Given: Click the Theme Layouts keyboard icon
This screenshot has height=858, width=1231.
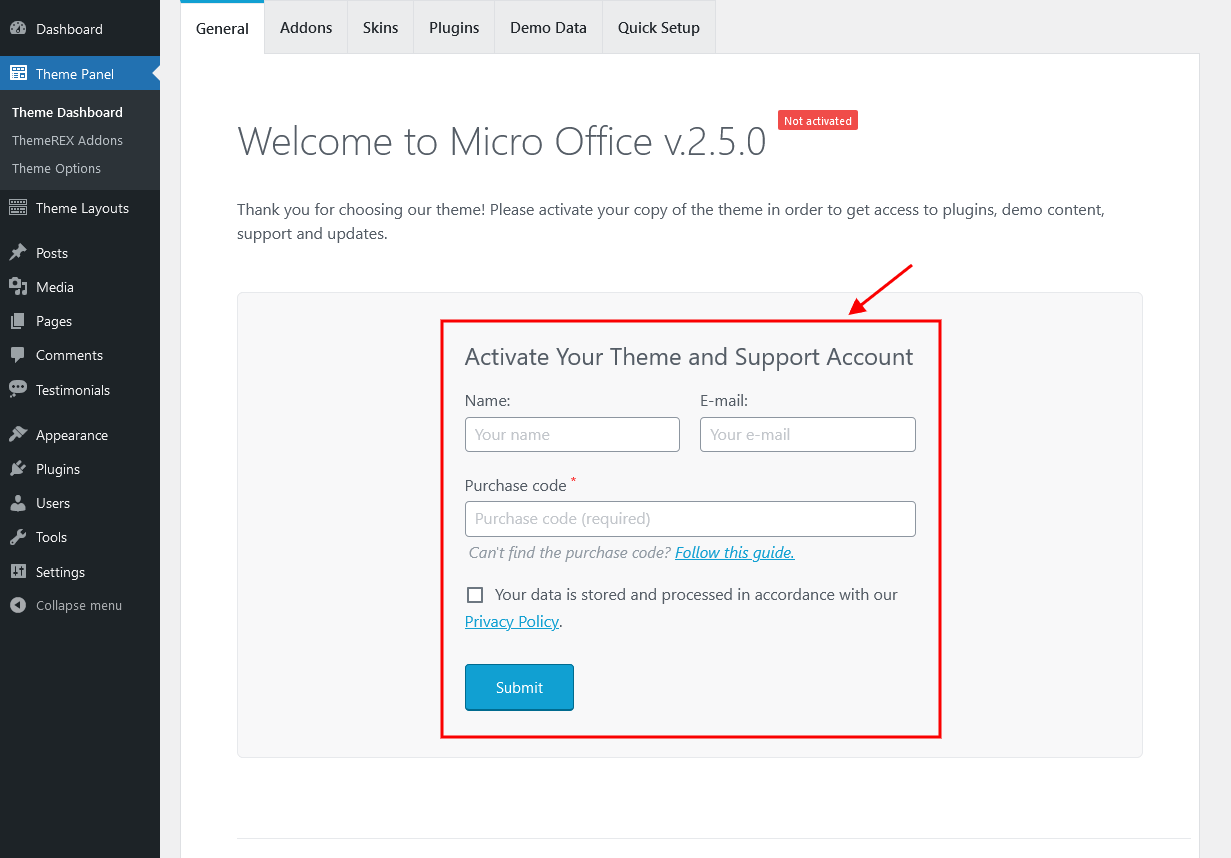Looking at the screenshot, I should coord(18,208).
